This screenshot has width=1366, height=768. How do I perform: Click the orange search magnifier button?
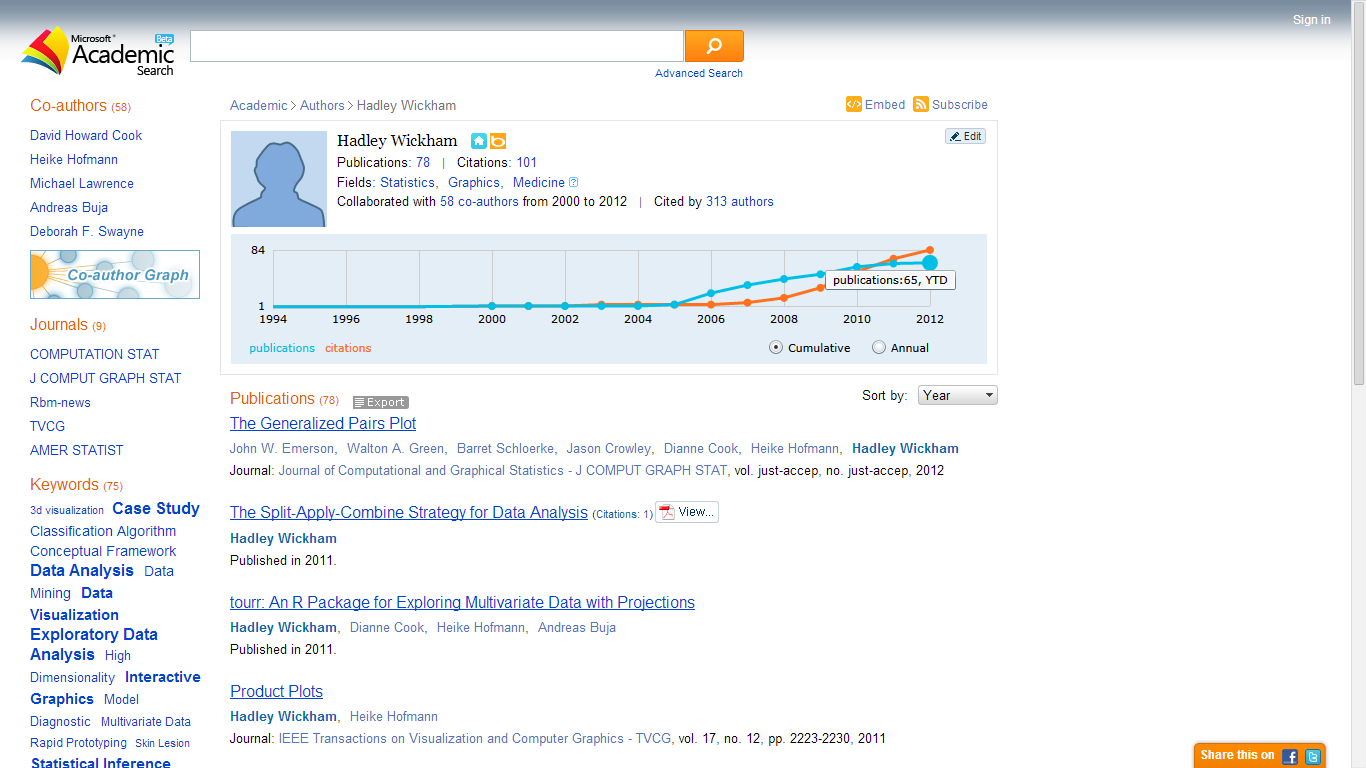pos(714,46)
